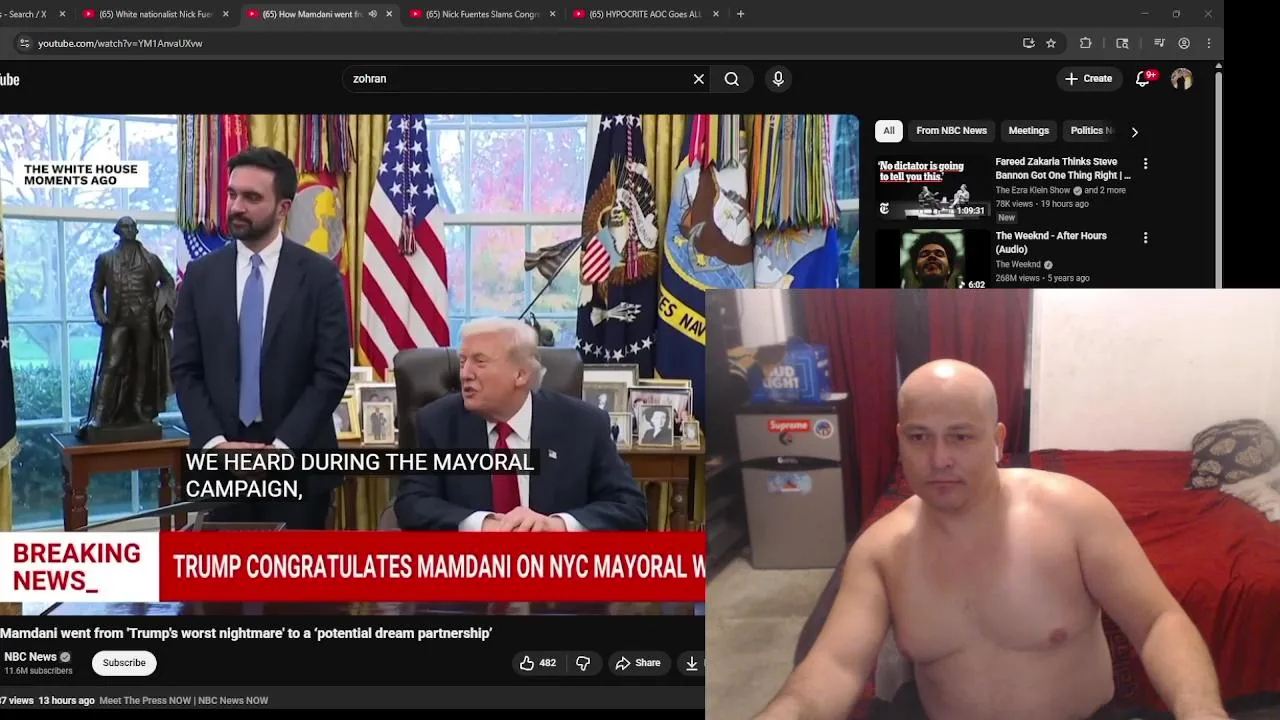The width and height of the screenshot is (1280, 720).
Task: Open the browser side panel icon
Action: [x=1122, y=43]
